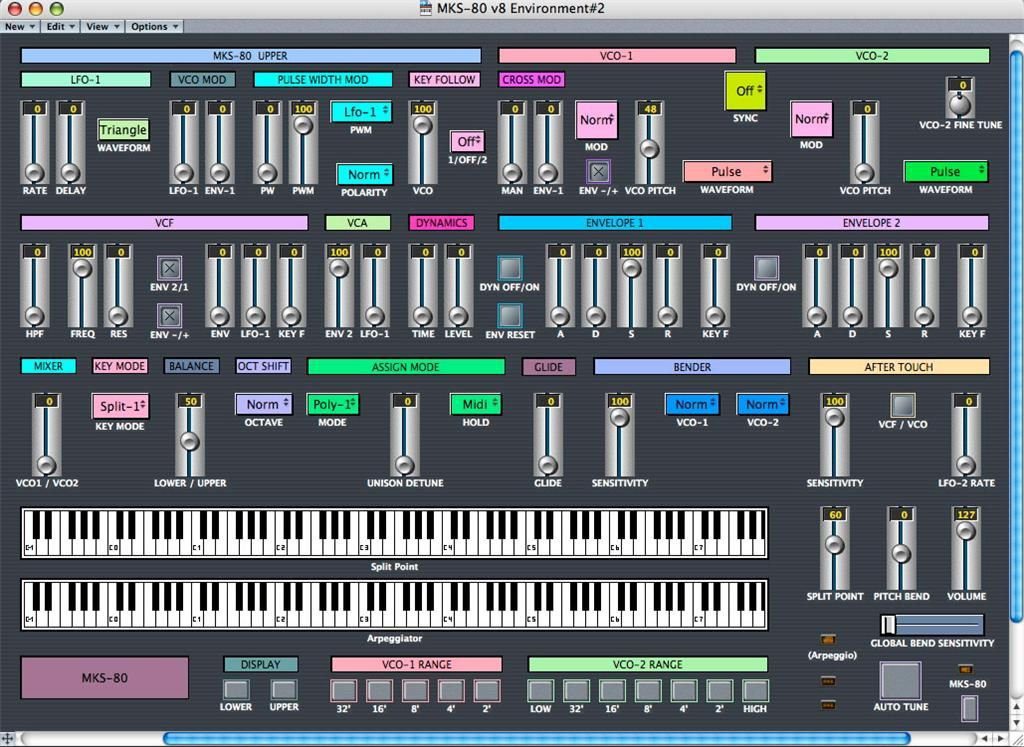Open the Poly-1 assign MODE dropdown

coord(333,404)
